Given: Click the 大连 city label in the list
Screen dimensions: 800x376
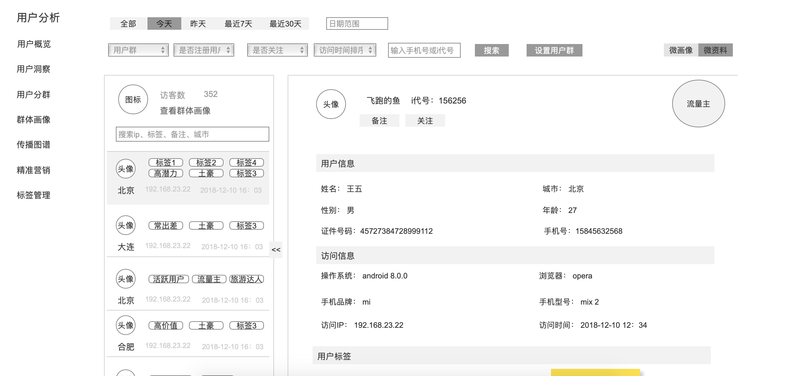Looking at the screenshot, I should [126, 247].
